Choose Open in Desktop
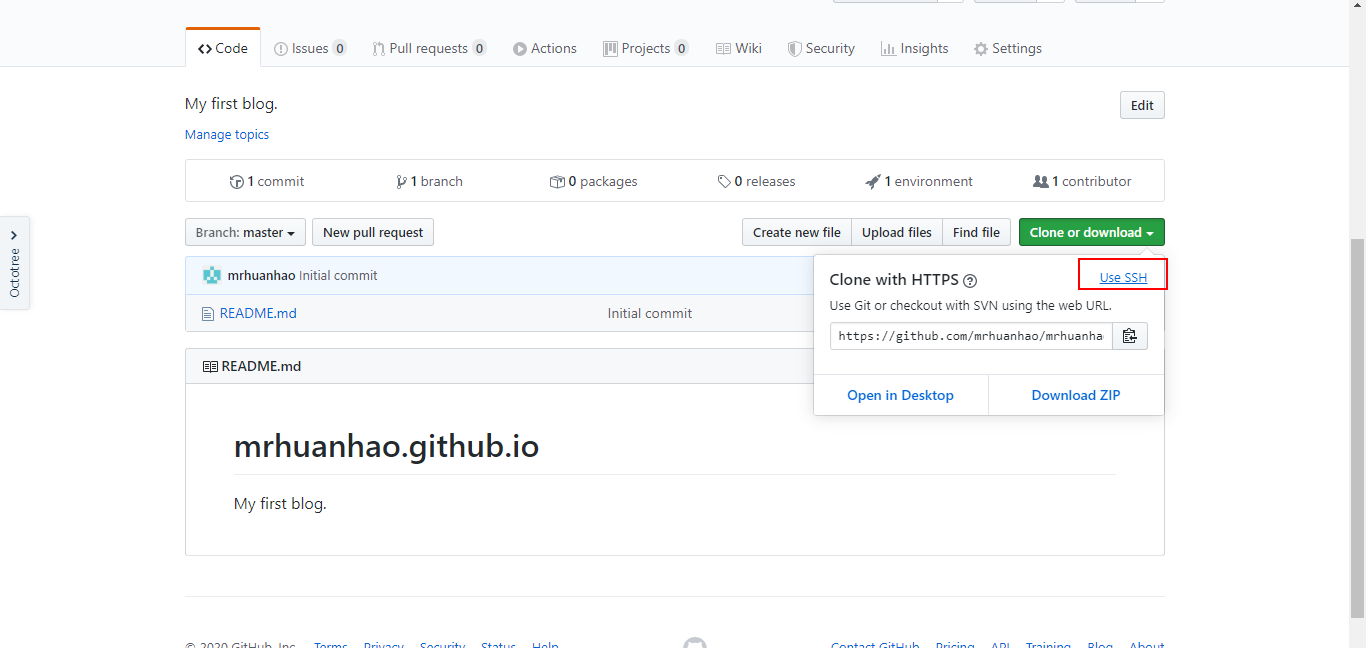 (x=901, y=395)
